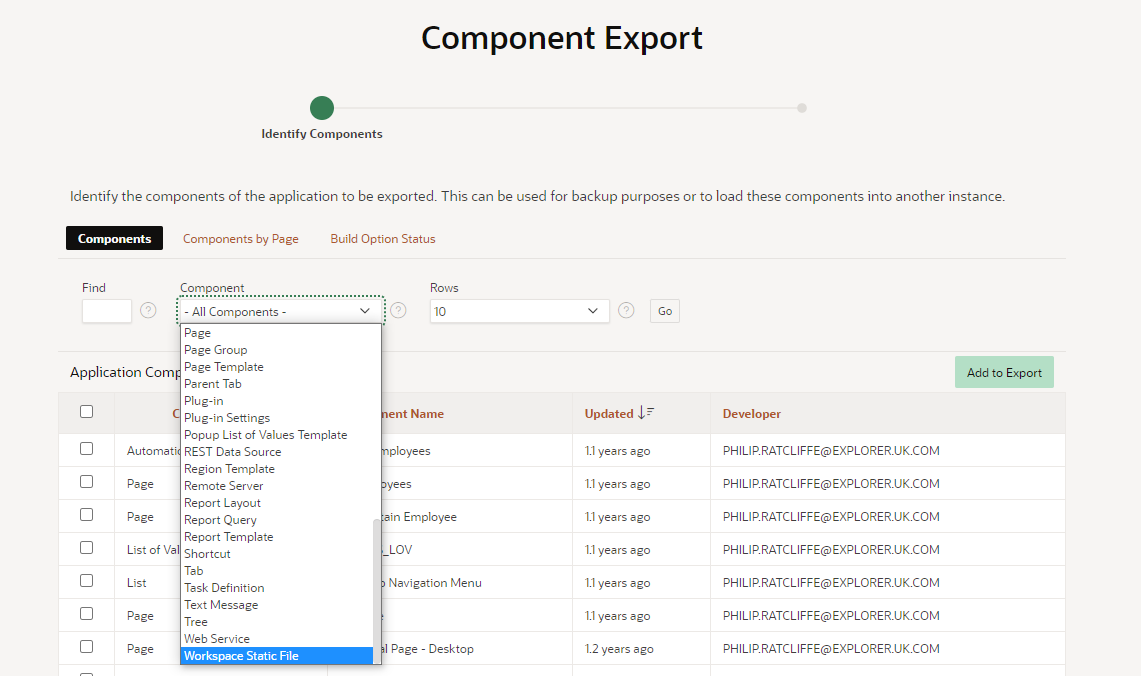Click developer email in Global Page row

[831, 648]
